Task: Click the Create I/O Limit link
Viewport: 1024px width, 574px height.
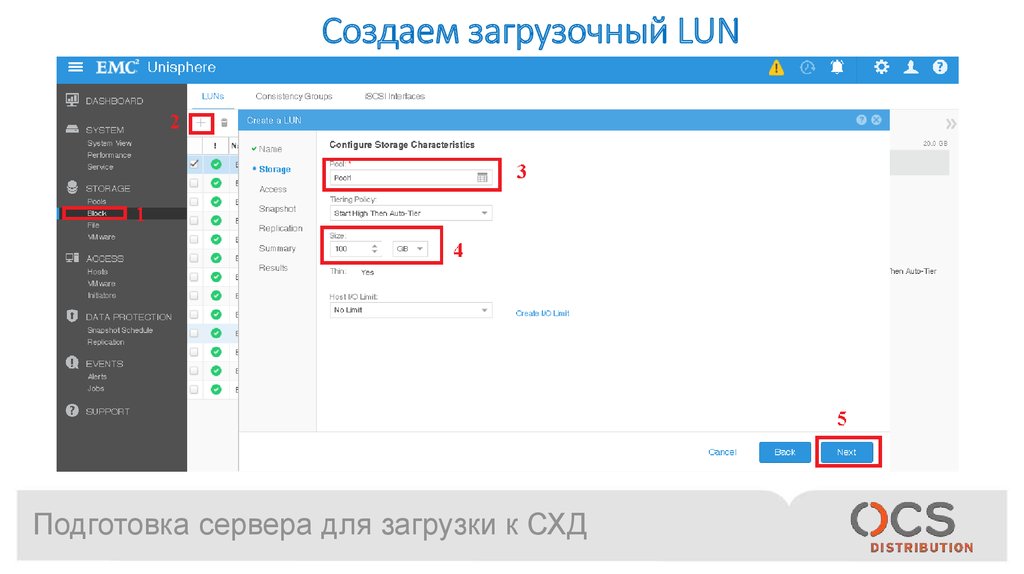Action: pos(542,313)
